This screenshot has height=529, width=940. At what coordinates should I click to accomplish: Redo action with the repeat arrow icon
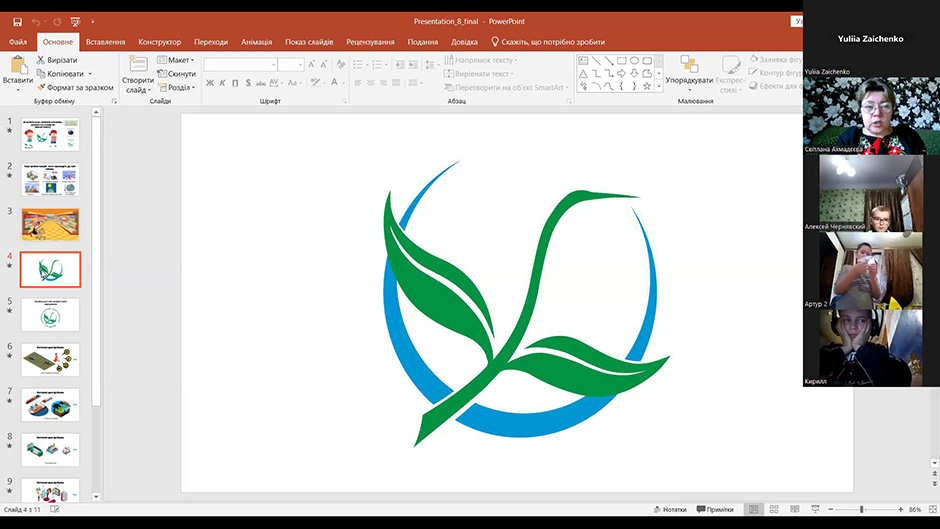57,22
